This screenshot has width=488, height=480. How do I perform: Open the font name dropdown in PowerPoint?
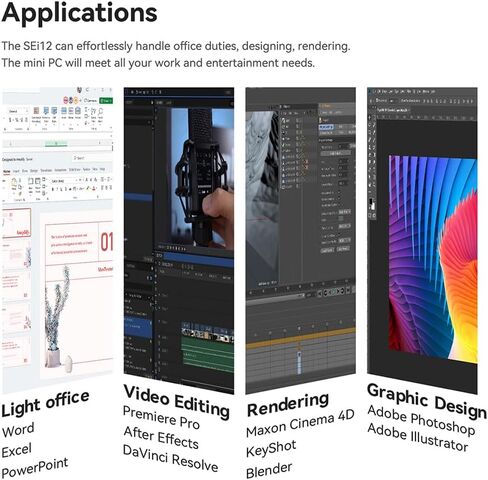pos(63,181)
